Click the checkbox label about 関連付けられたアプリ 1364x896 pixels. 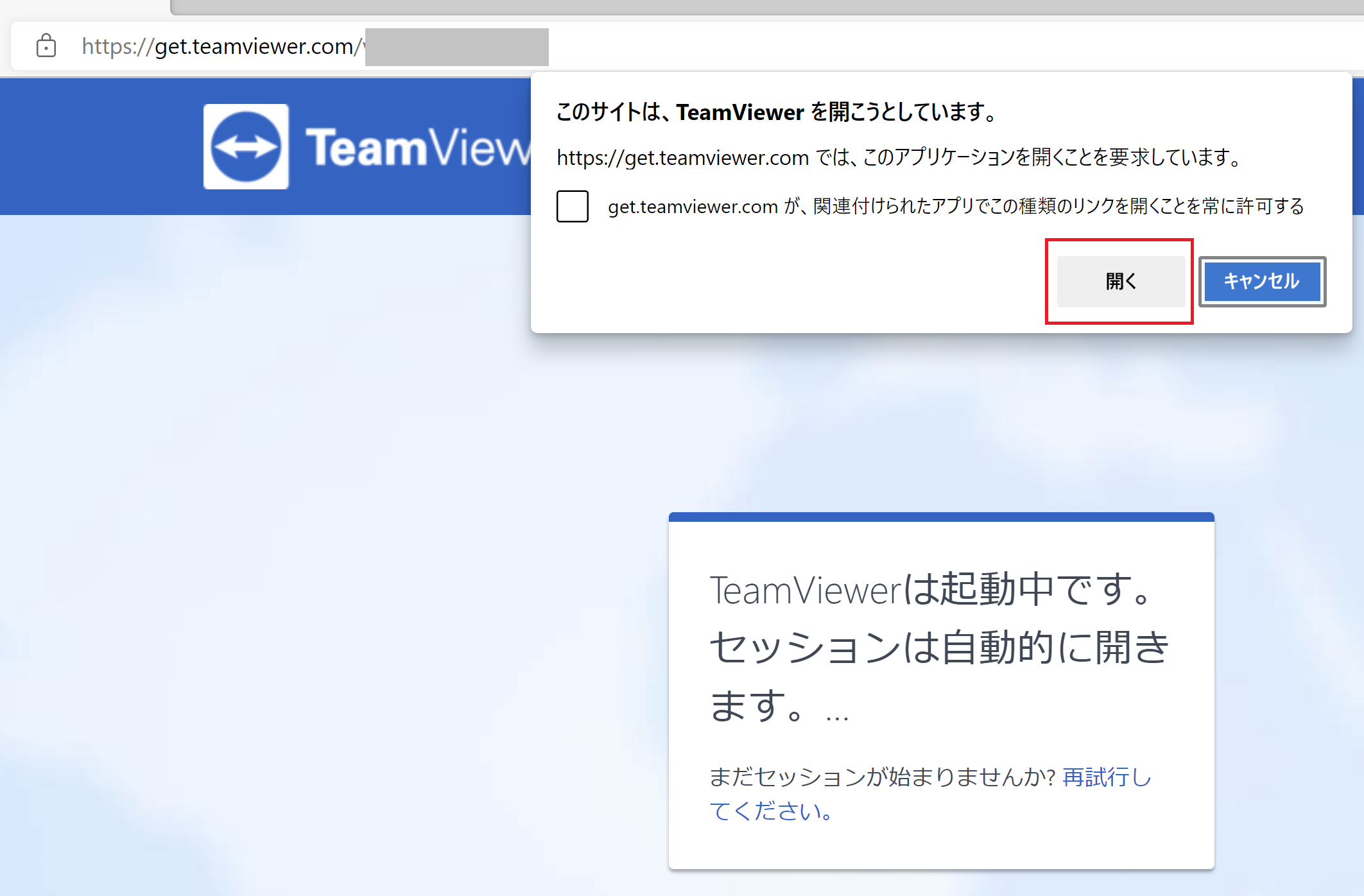pos(955,206)
